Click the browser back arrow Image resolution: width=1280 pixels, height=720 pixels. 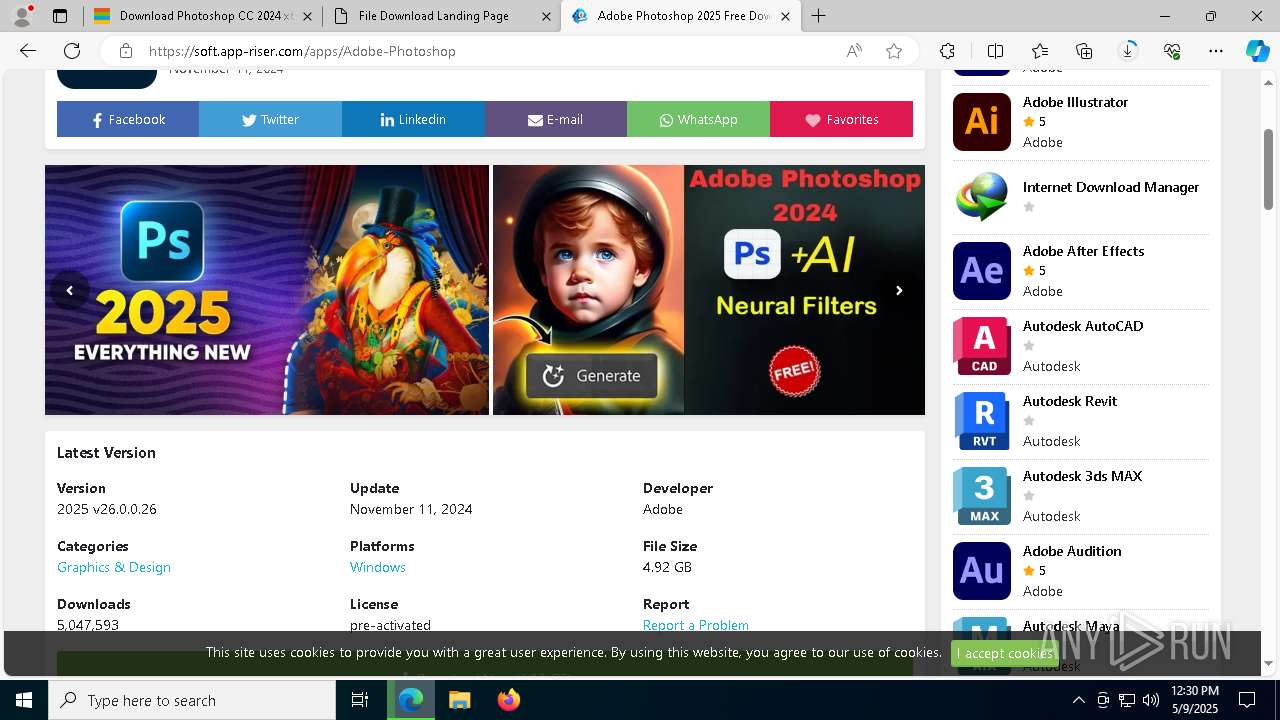[28, 51]
